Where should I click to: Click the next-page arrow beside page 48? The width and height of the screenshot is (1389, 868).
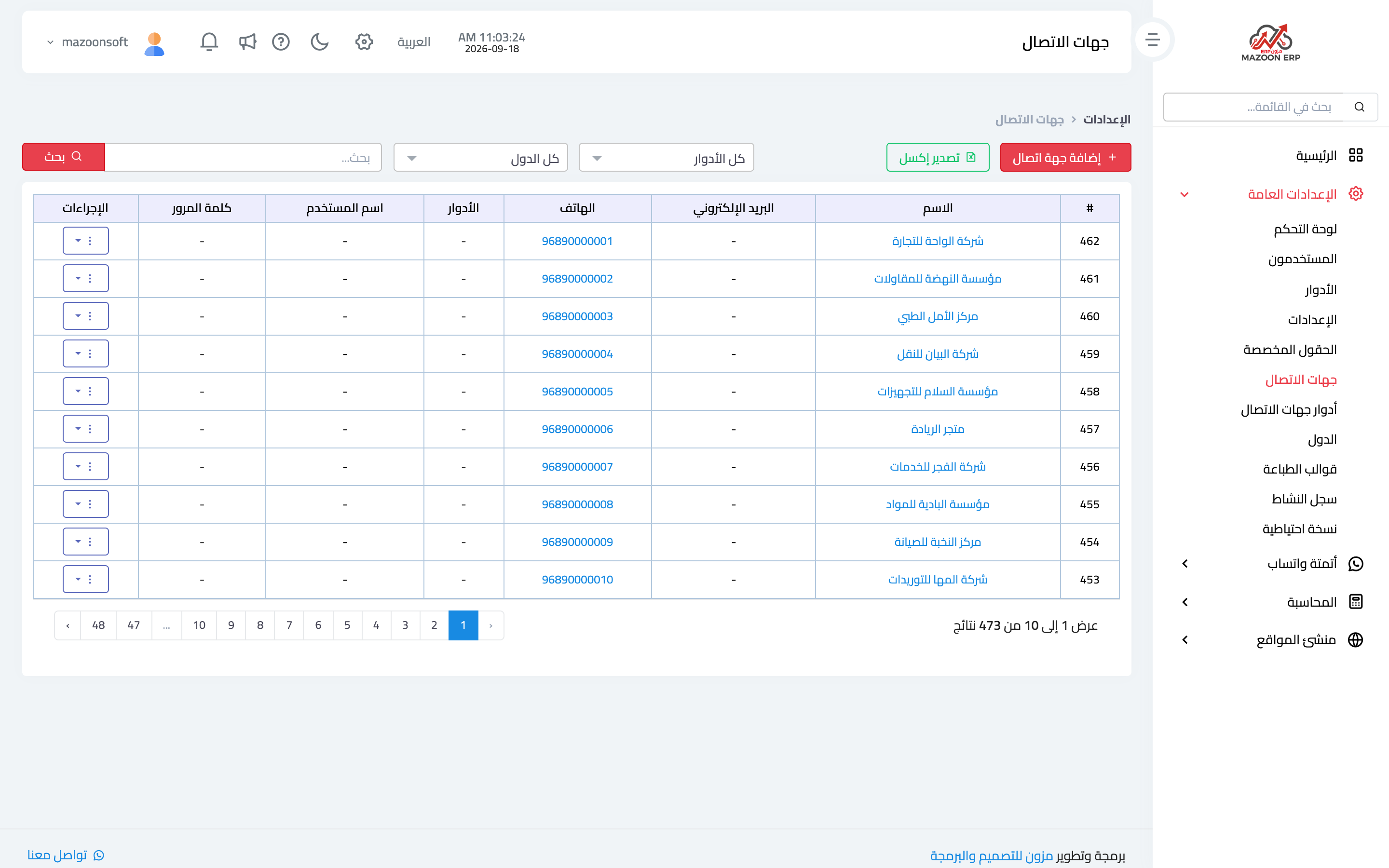pos(68,625)
